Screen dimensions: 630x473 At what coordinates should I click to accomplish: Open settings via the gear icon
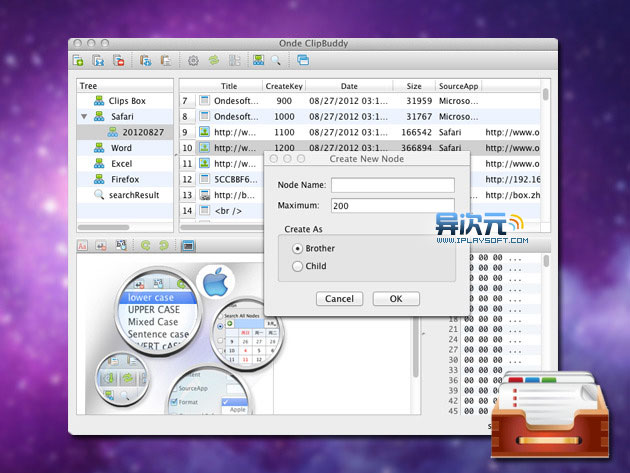pyautogui.click(x=193, y=61)
